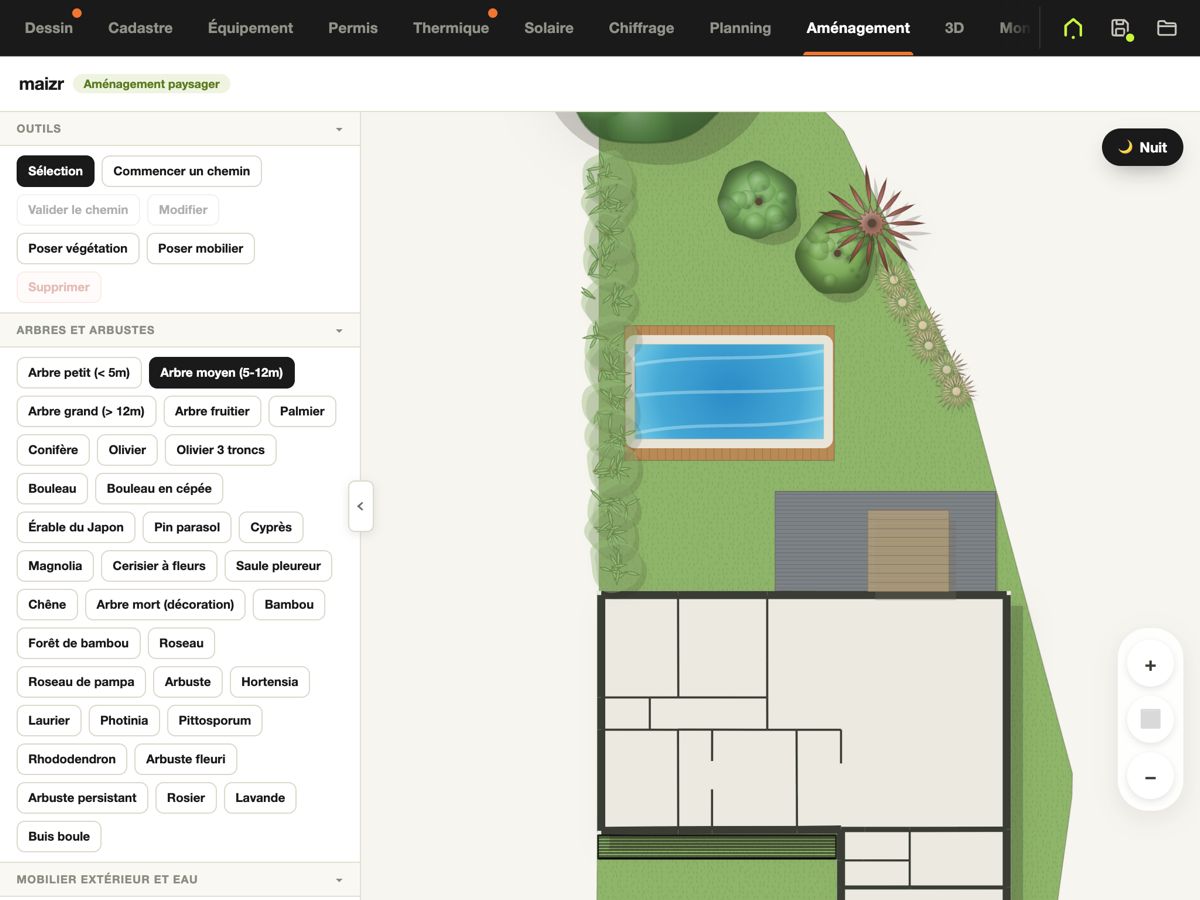Choose the Saule pleureur tree

point(278,566)
